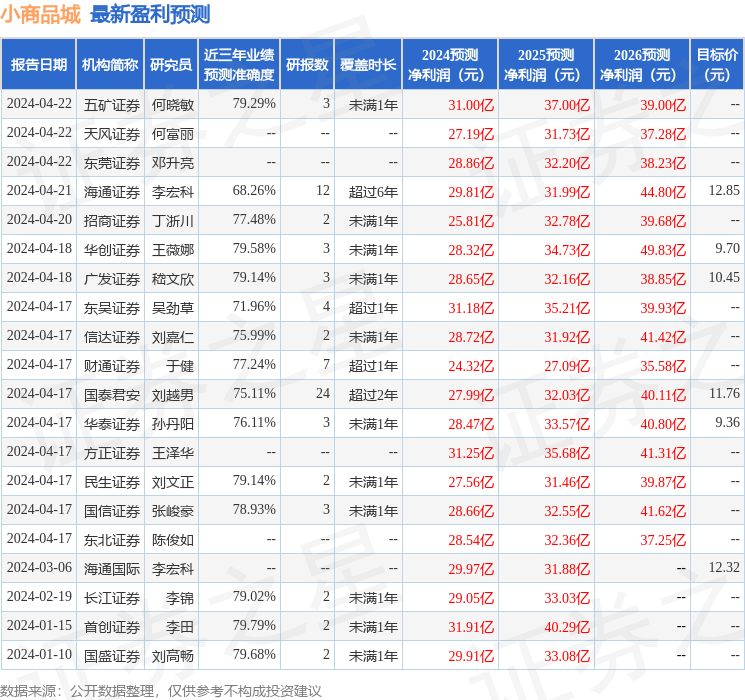Click researcher name 刘嘉仁
The width and height of the screenshot is (745, 700).
173,337
